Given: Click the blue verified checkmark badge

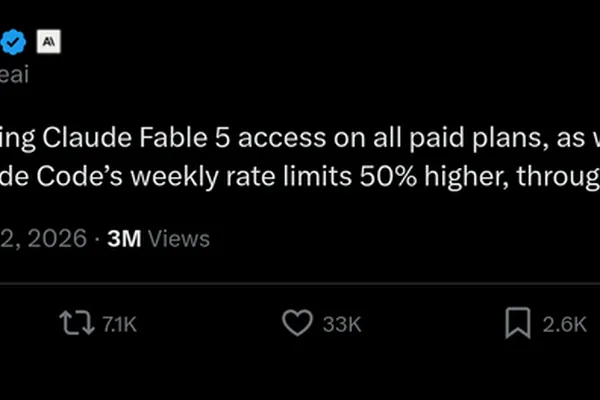Looking at the screenshot, I should click(13, 42).
